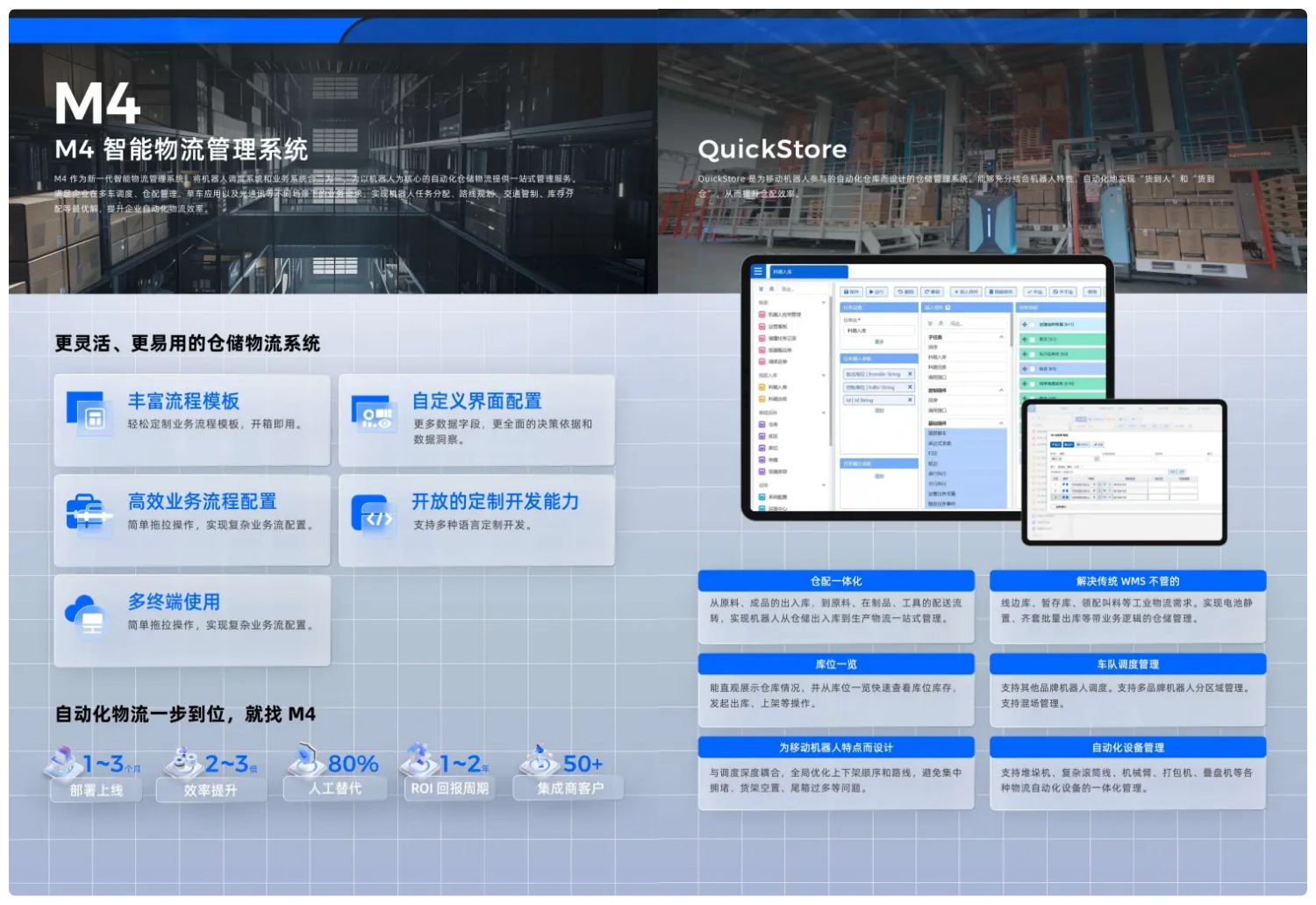Screen dimensions: 1316x905
Task: Click the 仓配一体化 header
Action: [x=836, y=581]
